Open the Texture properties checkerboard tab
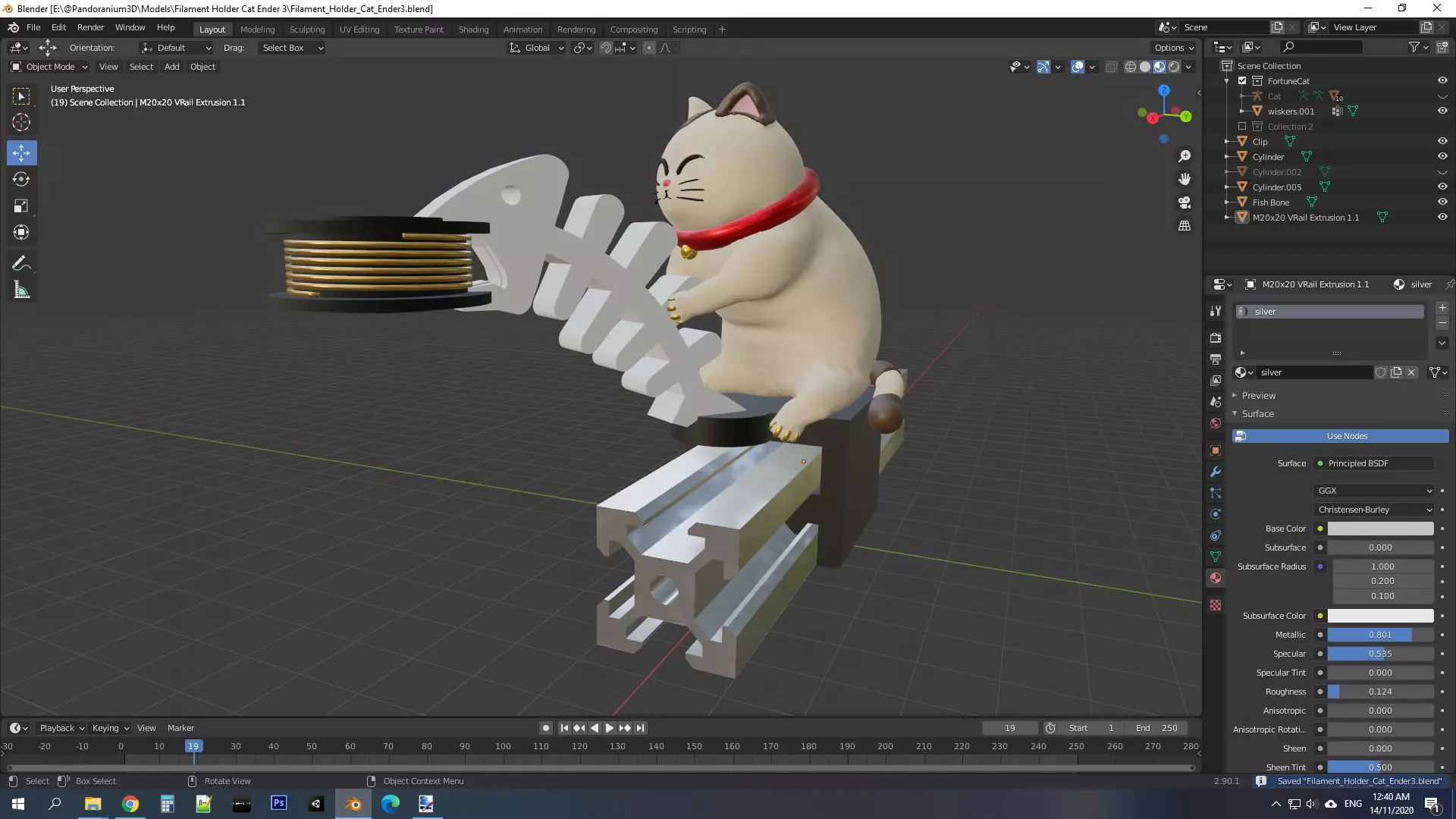This screenshot has width=1456, height=819. pyautogui.click(x=1216, y=605)
